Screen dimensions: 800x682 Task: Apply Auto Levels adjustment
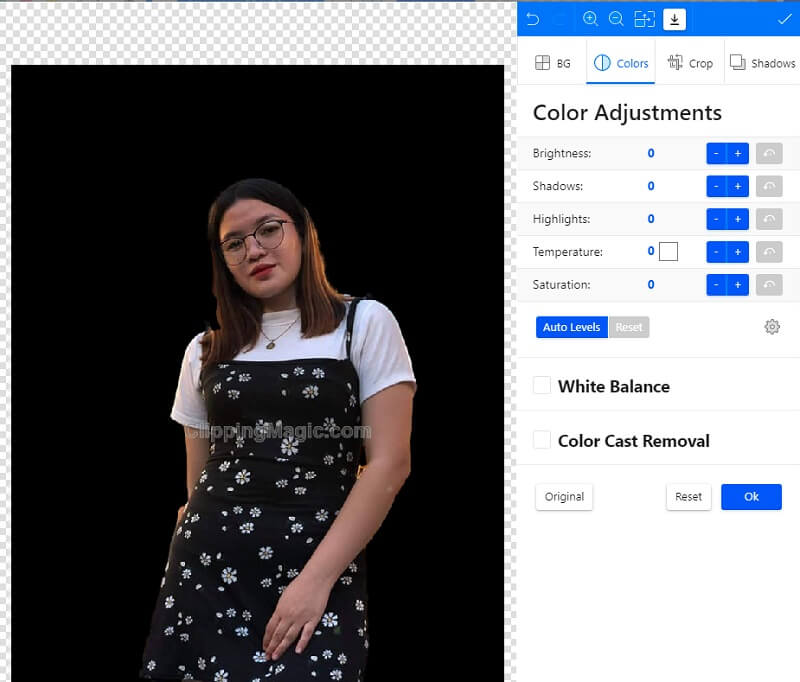click(x=571, y=326)
